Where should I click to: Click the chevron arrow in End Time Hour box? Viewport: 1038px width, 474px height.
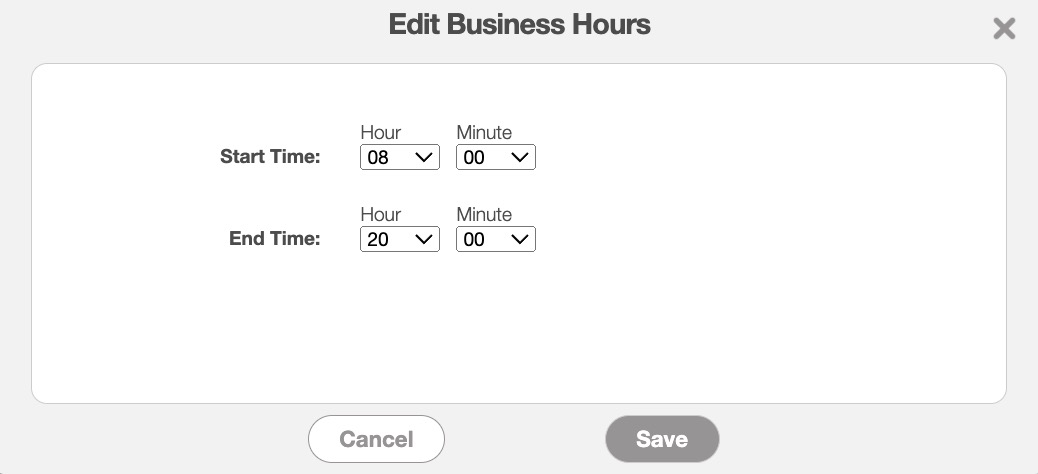[423, 239]
